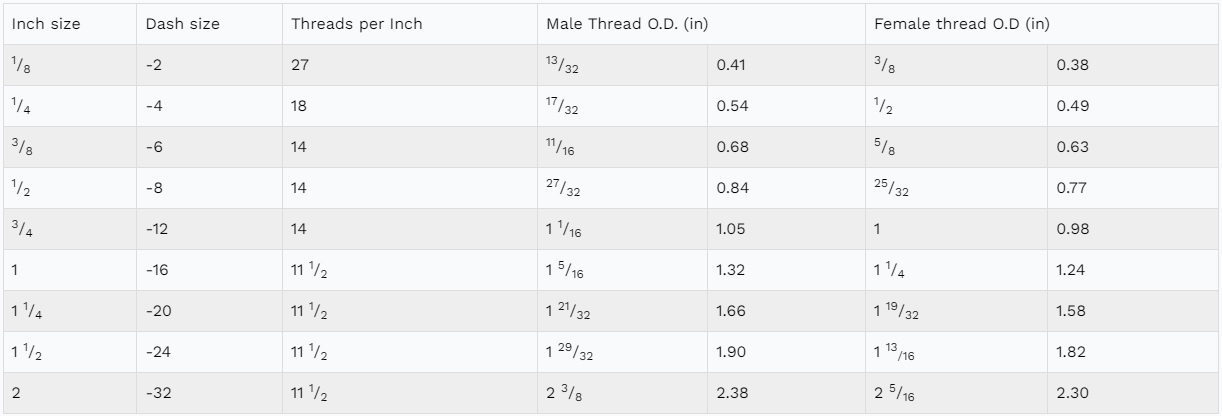Click the dash size -20 cell
This screenshot has width=1222, height=416.
click(x=159, y=311)
